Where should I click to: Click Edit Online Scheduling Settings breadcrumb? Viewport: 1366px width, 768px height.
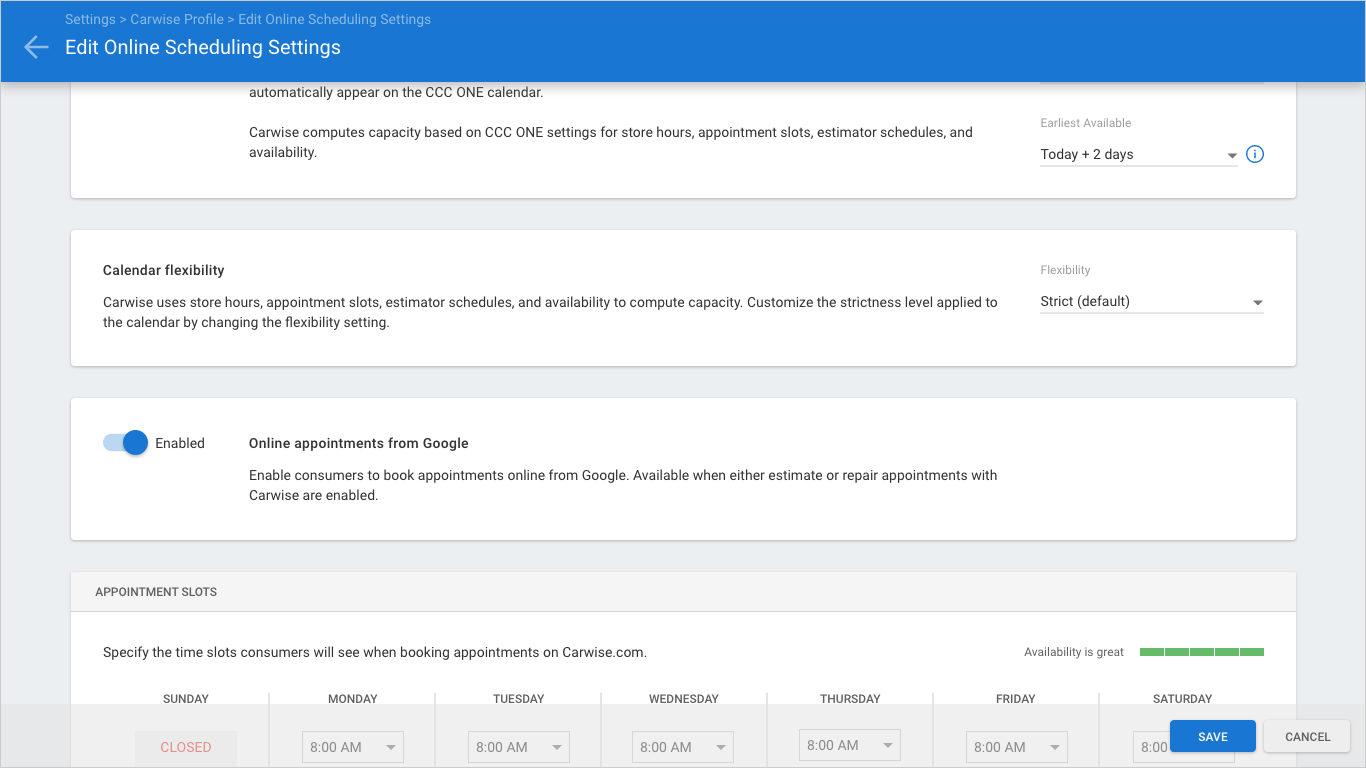point(334,19)
